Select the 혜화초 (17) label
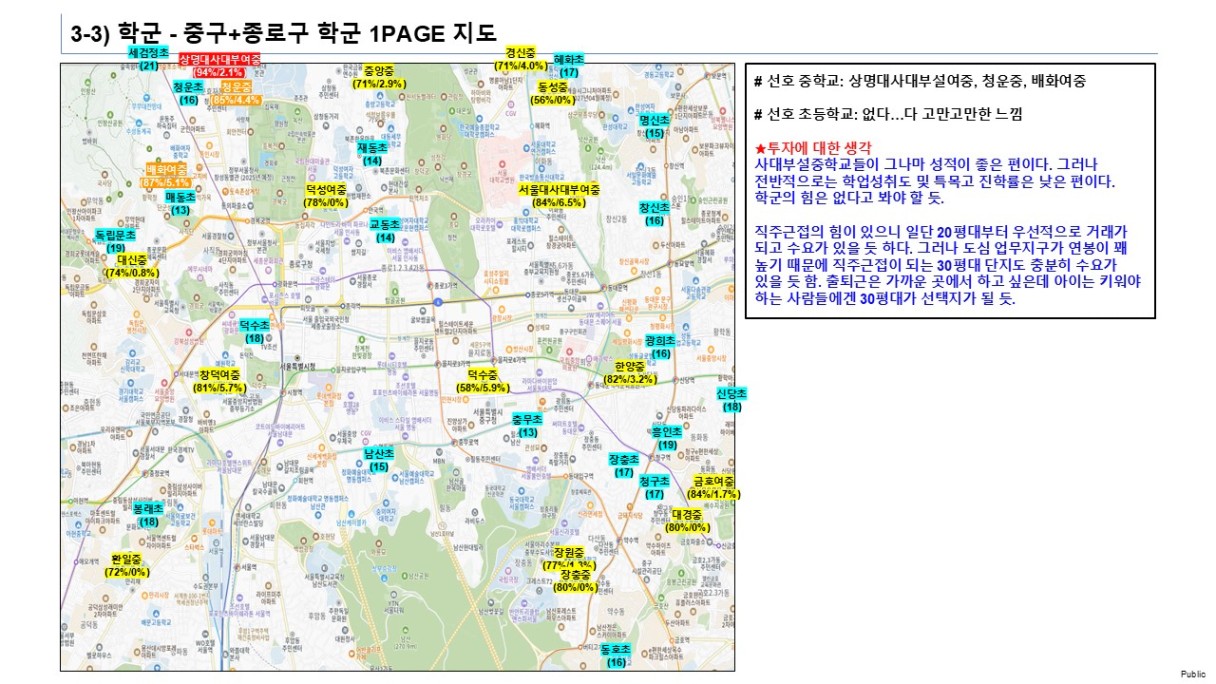Viewport: 1216px width, 684px height. [569, 65]
